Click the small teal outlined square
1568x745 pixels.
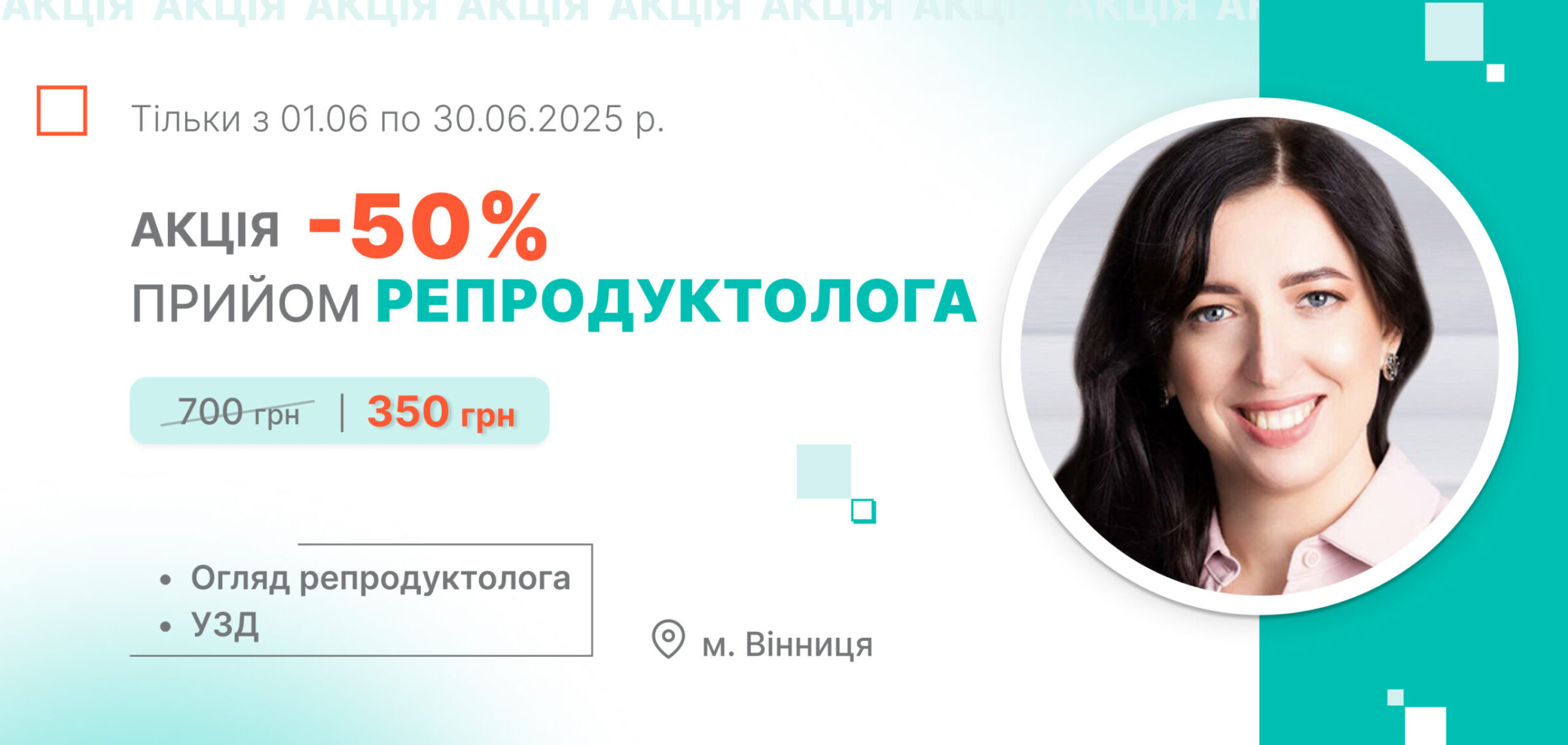click(x=863, y=511)
